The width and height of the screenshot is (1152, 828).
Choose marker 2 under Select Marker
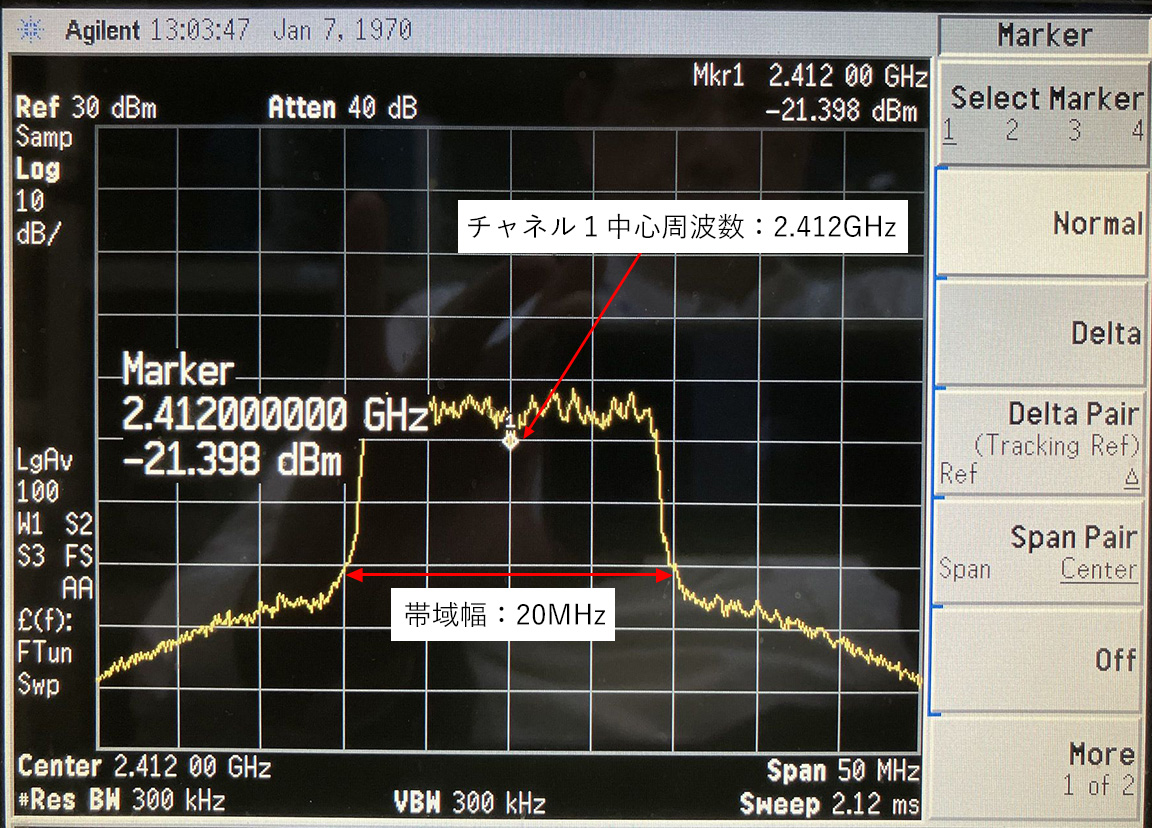[x=1012, y=130]
